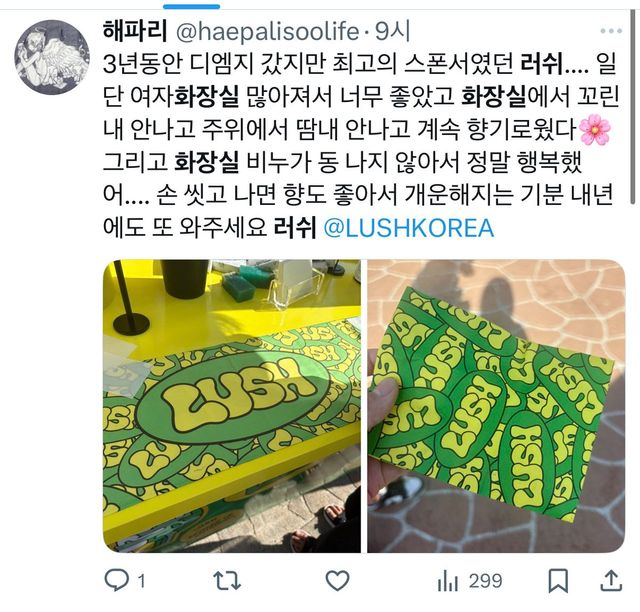The width and height of the screenshot is (640, 612).
Task: Click the 299 view count
Action: [485, 581]
